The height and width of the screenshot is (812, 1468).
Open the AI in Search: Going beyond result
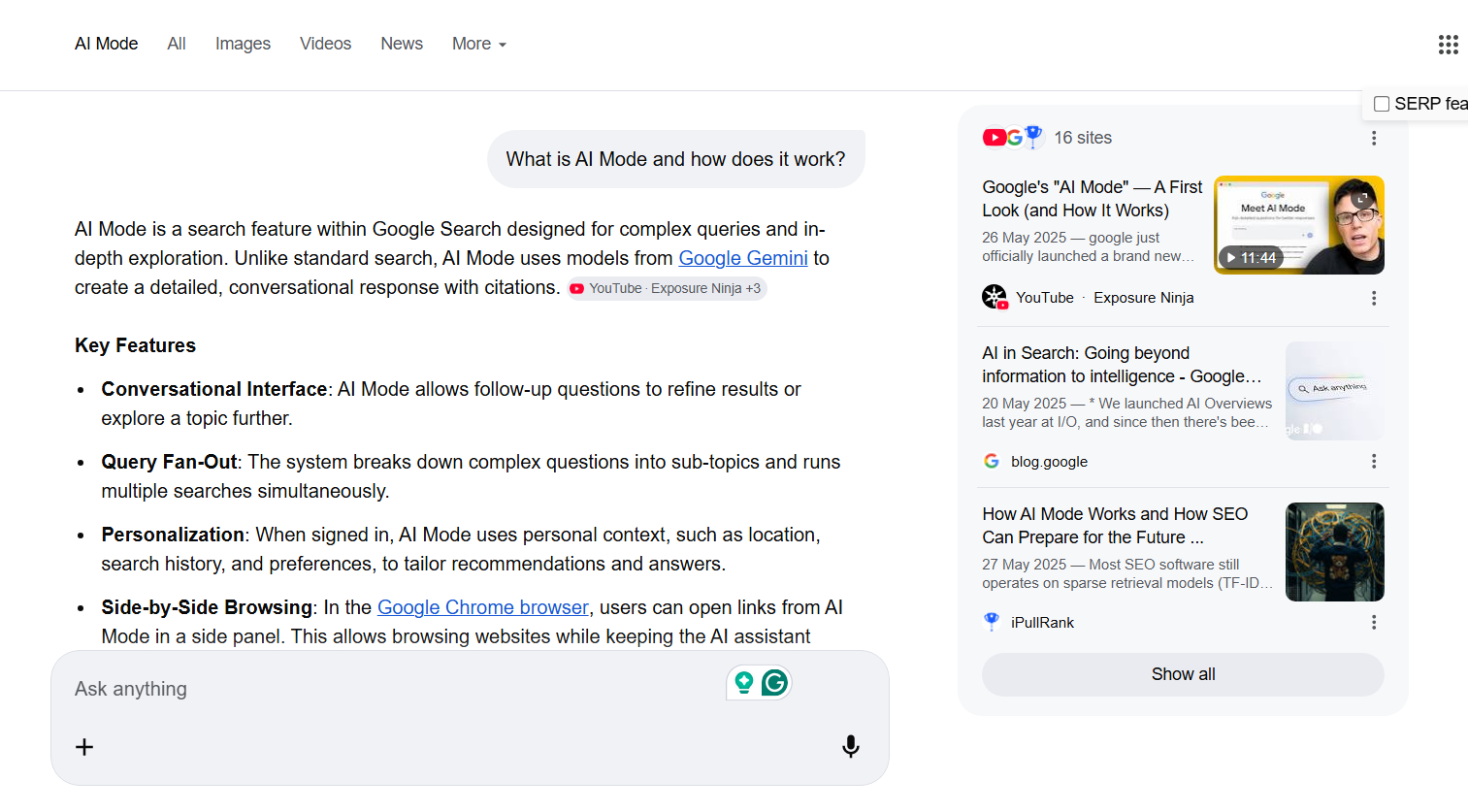tap(1122, 365)
